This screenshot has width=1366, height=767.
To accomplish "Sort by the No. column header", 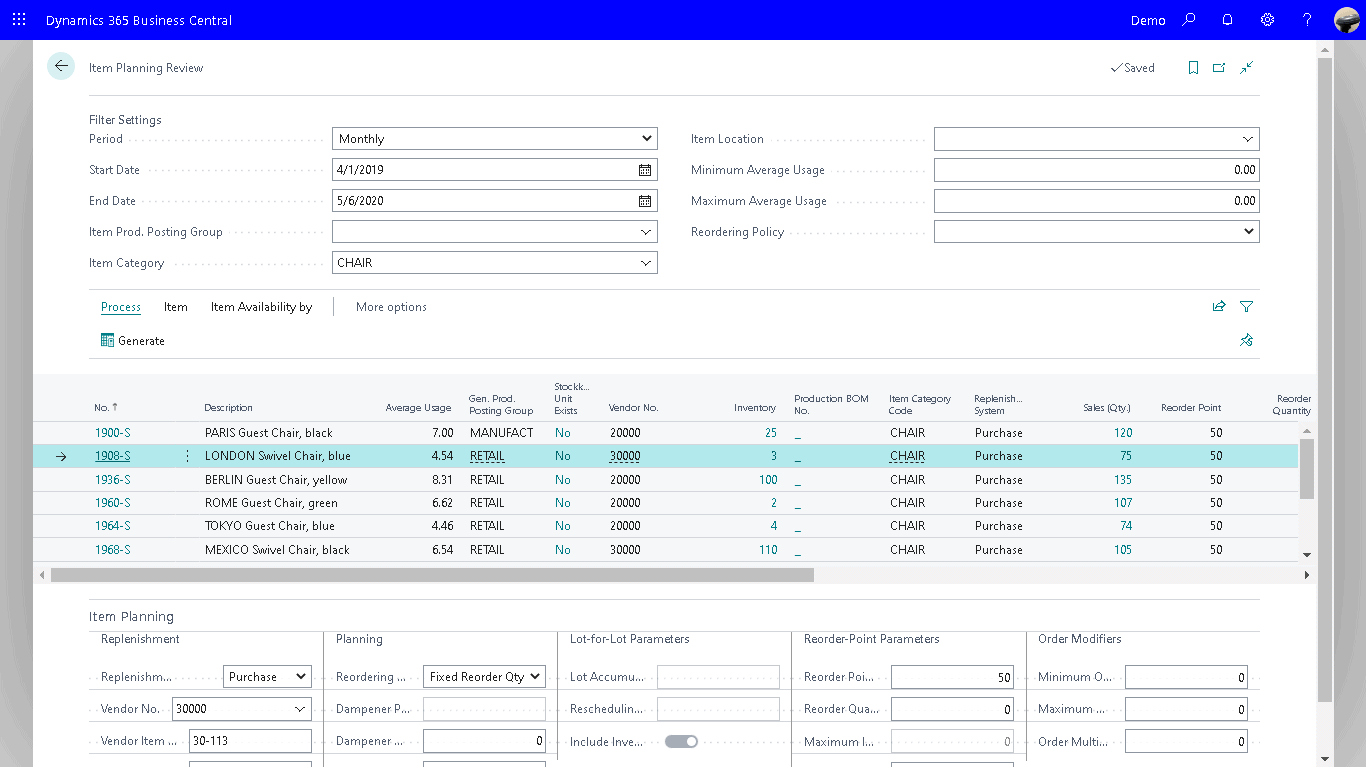I will (x=106, y=408).
